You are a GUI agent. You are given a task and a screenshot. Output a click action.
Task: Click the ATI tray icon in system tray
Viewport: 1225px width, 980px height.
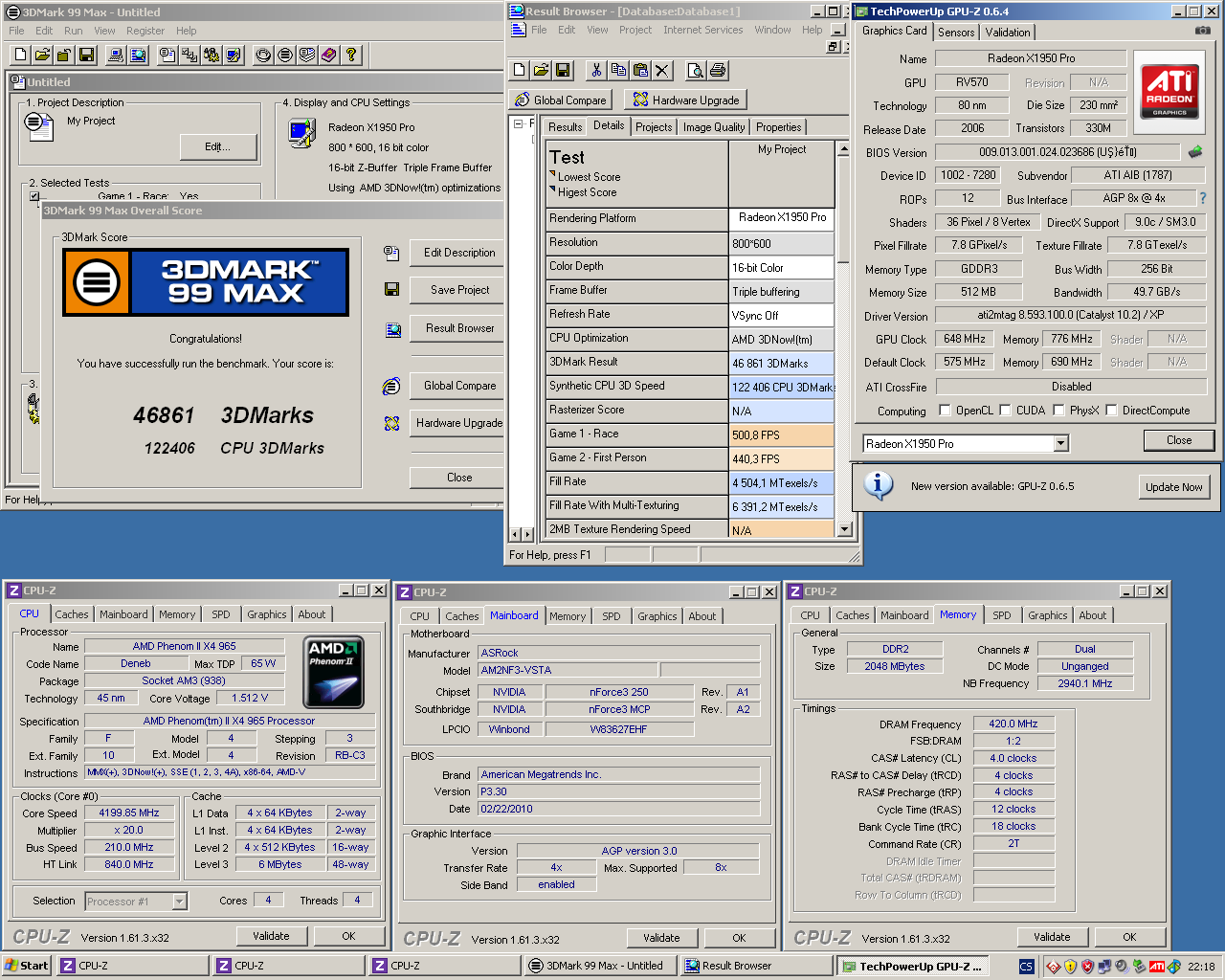pyautogui.click(x=1157, y=967)
